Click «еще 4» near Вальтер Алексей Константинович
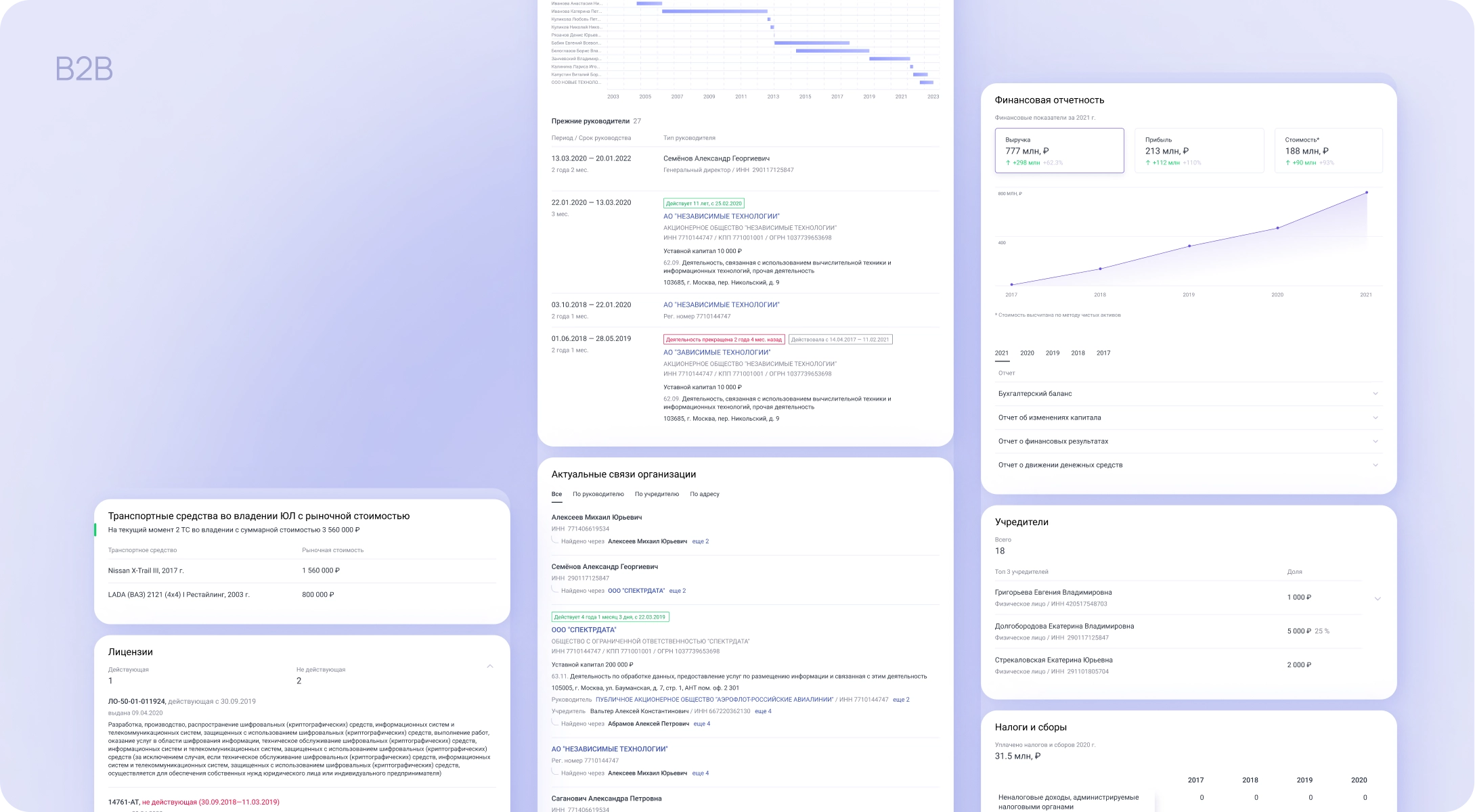 click(764, 711)
